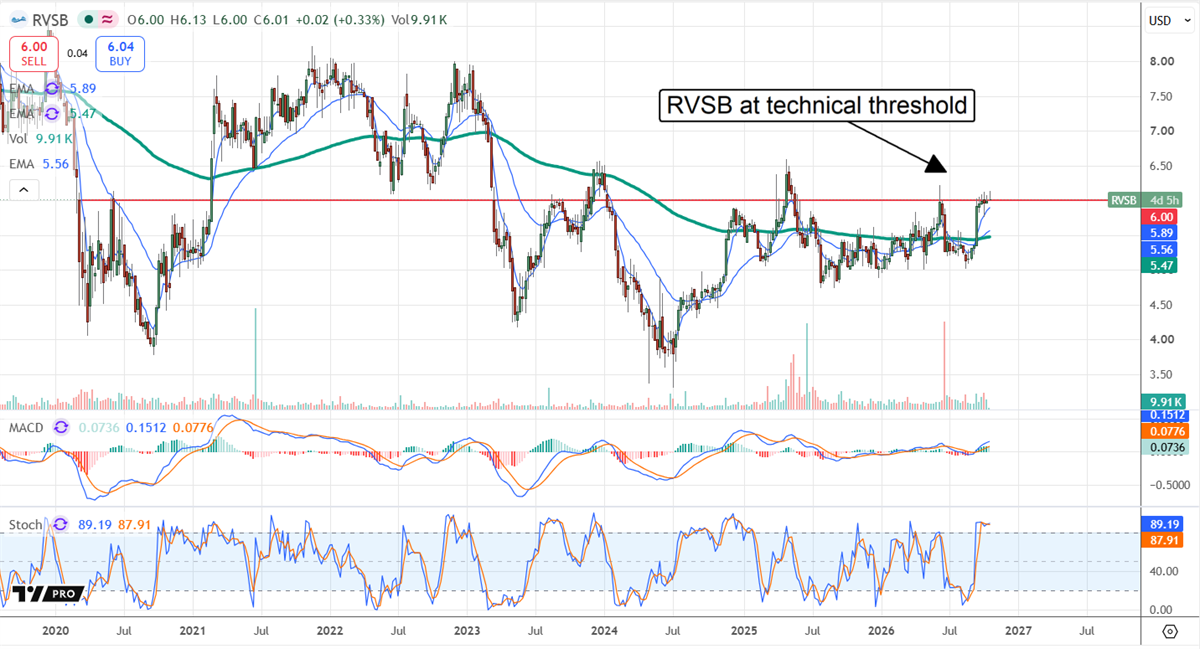Click the 6.04 BUY button

[x=122, y=53]
